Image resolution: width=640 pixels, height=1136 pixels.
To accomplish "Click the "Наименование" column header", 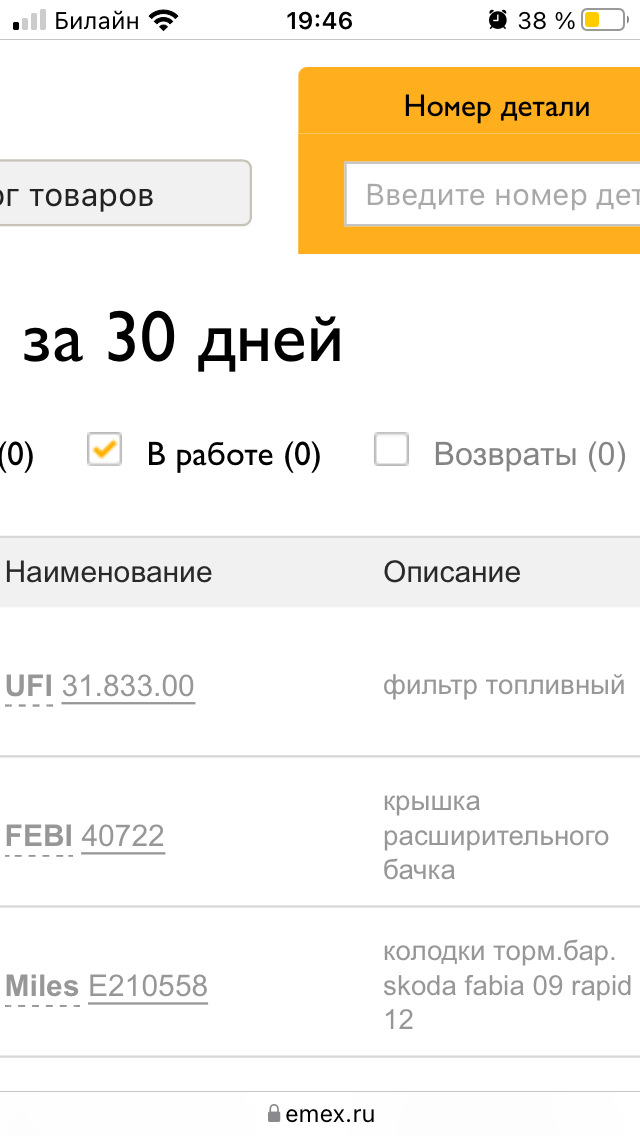I will click(x=109, y=572).
